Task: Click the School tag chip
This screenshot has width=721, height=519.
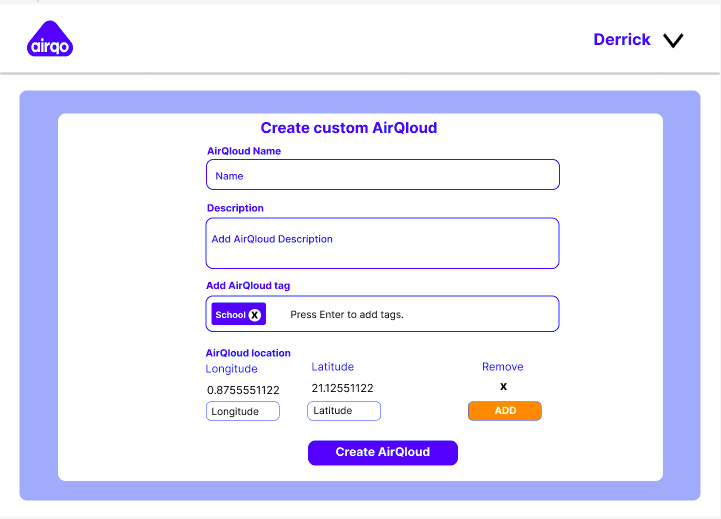Action: coord(238,314)
